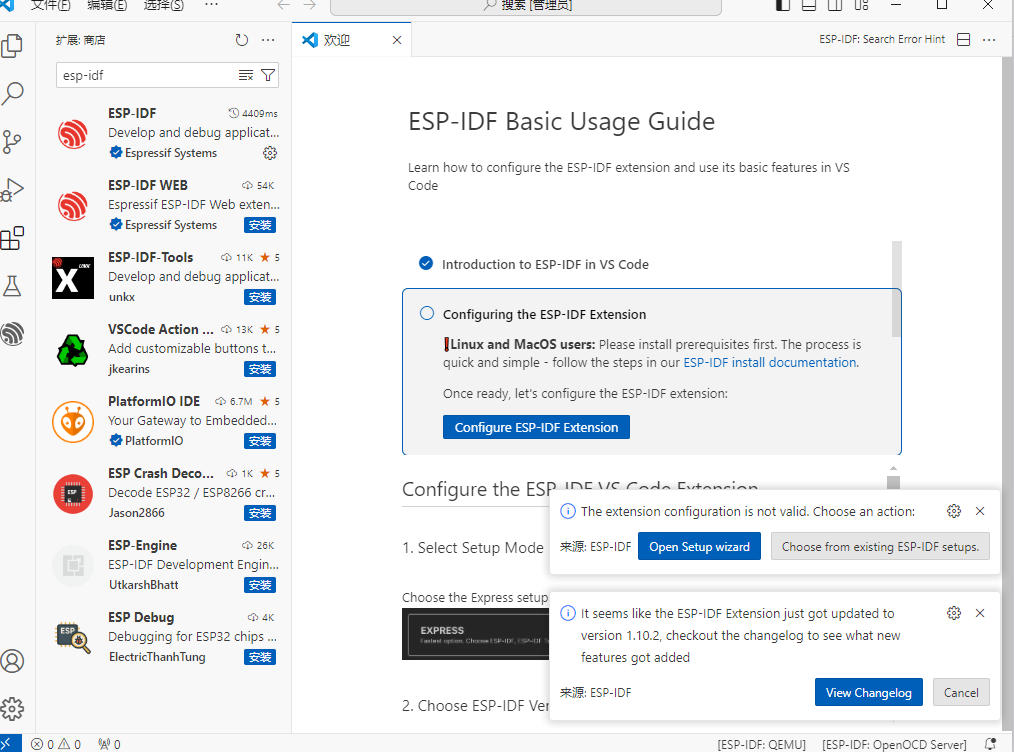Install the ESP-Engine extension

pyautogui.click(x=260, y=585)
